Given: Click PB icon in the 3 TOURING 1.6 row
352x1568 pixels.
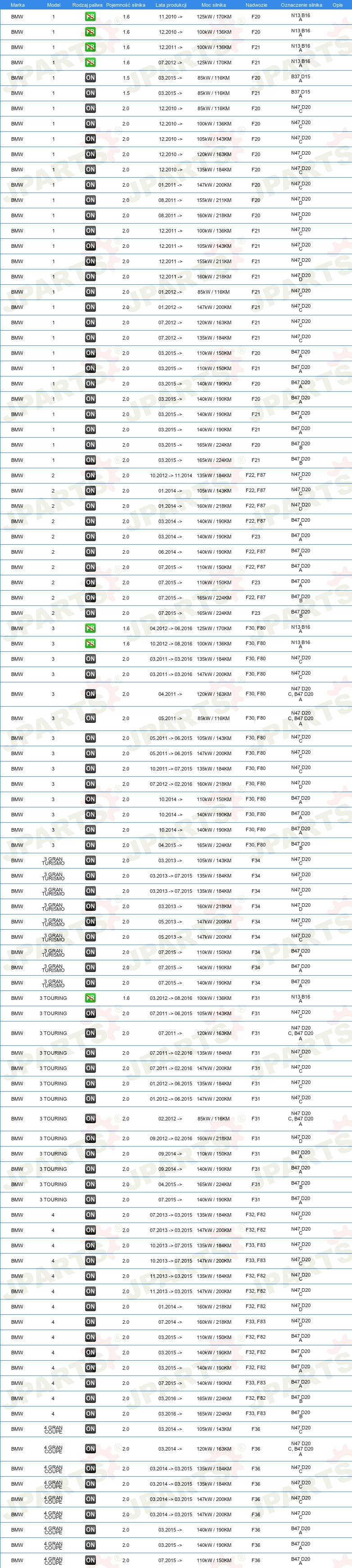Looking at the screenshot, I should tap(90, 998).
